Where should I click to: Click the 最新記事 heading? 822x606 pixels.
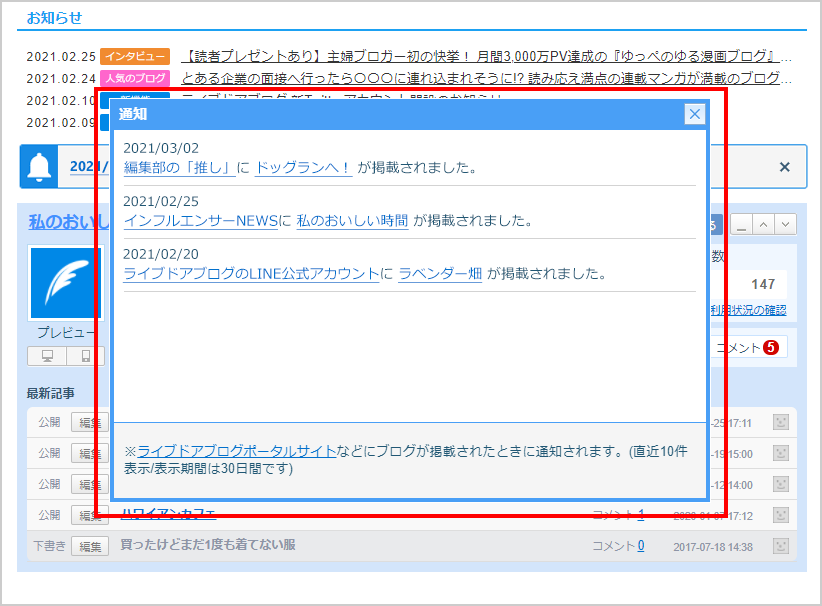(x=50, y=393)
